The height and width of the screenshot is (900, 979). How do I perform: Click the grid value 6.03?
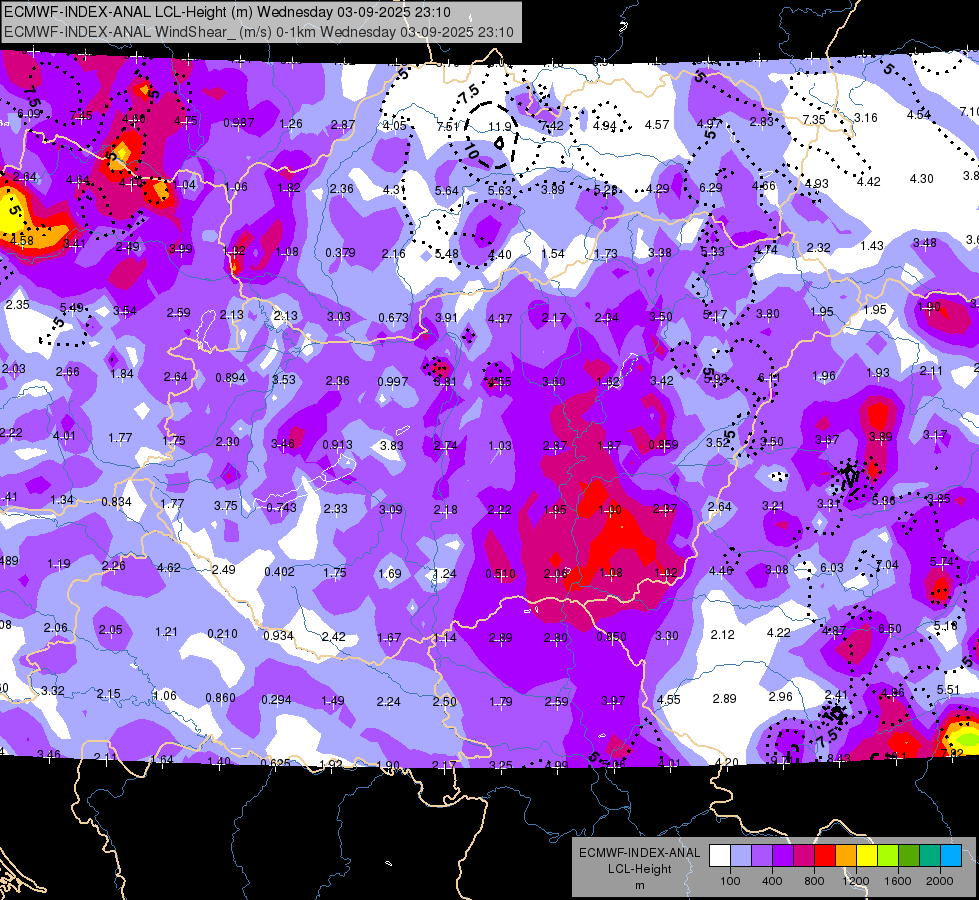[x=832, y=567]
